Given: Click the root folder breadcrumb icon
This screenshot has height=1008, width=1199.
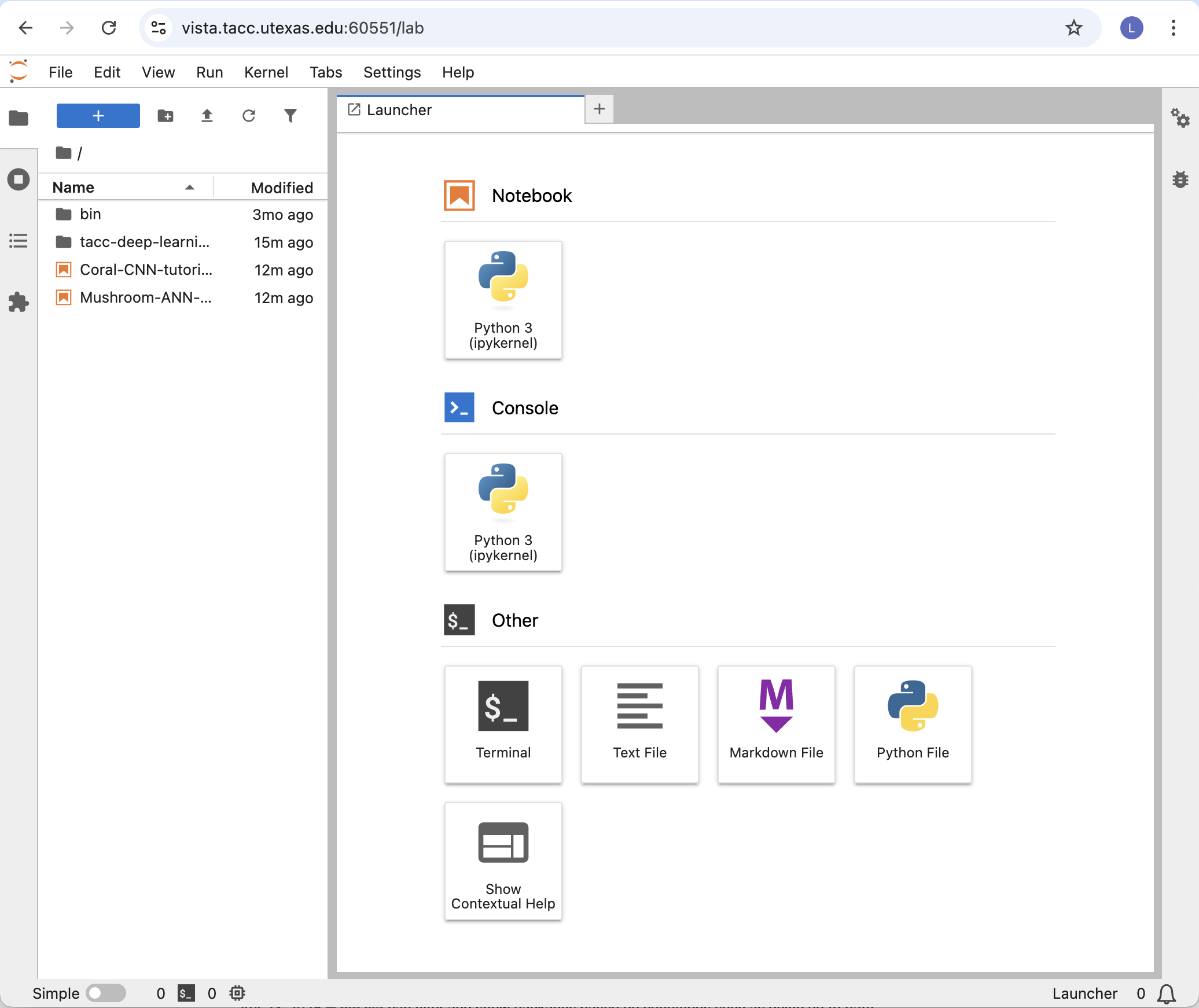Looking at the screenshot, I should (64, 153).
